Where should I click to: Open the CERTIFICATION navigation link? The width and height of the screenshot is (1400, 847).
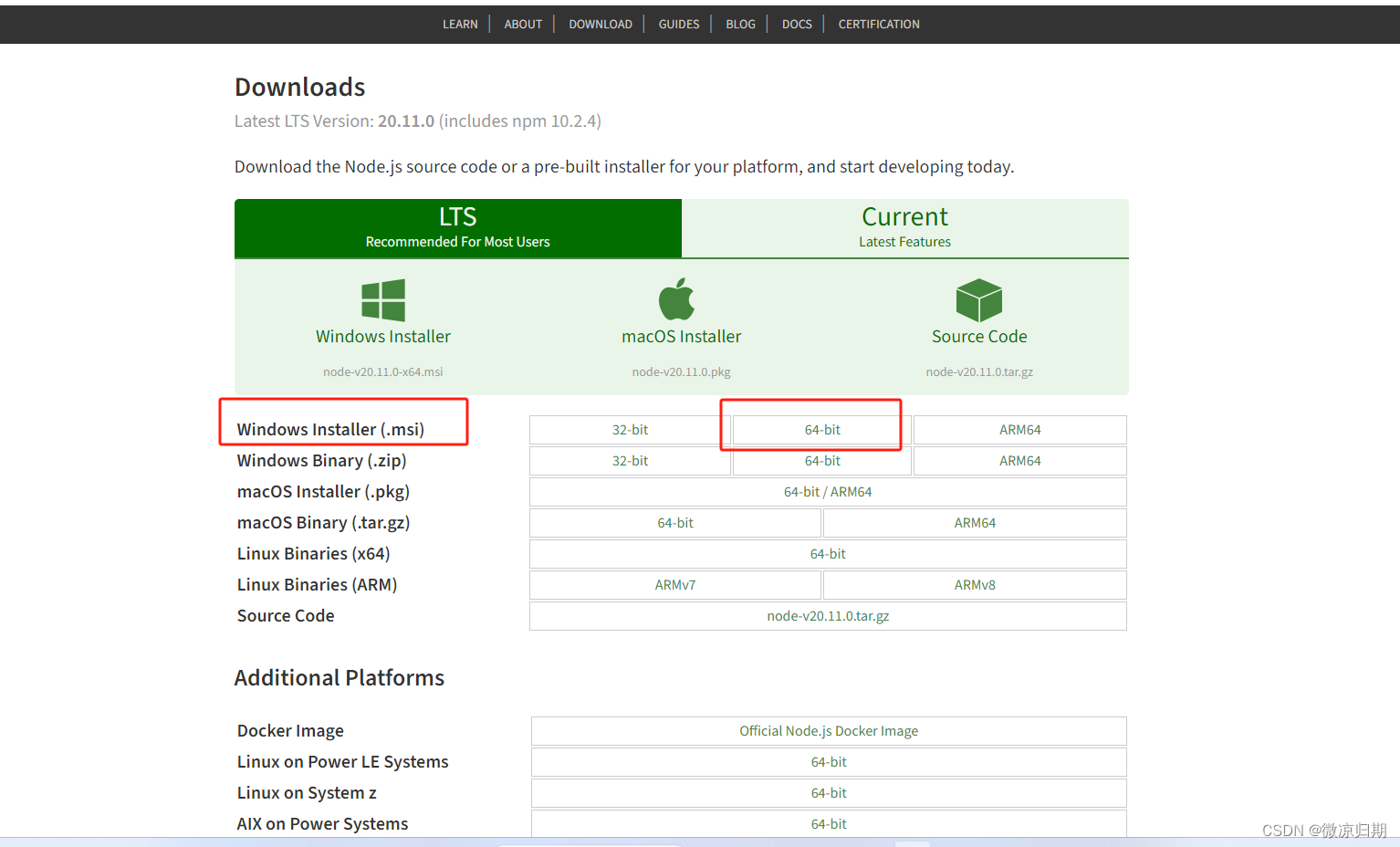coord(879,25)
